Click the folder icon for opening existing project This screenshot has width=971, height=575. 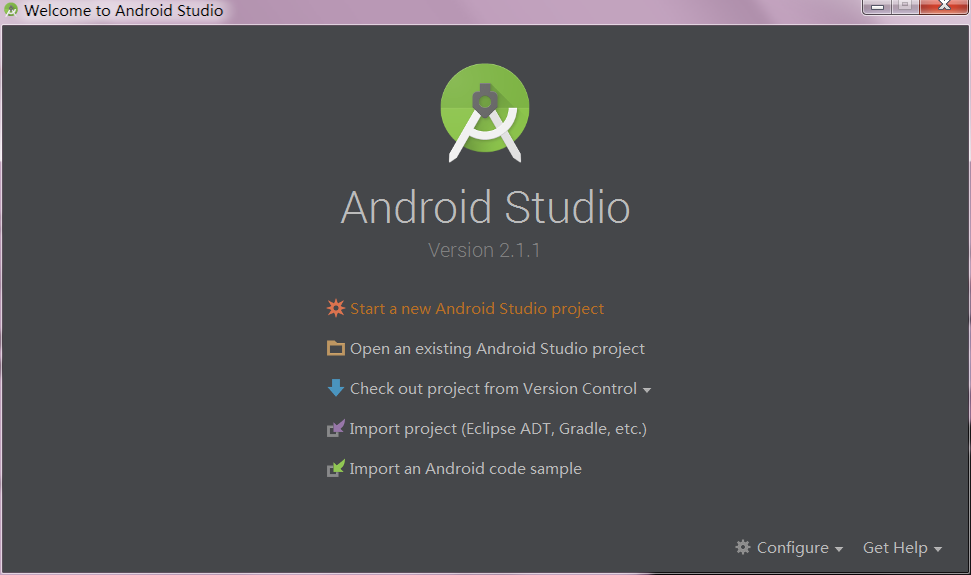[336, 348]
